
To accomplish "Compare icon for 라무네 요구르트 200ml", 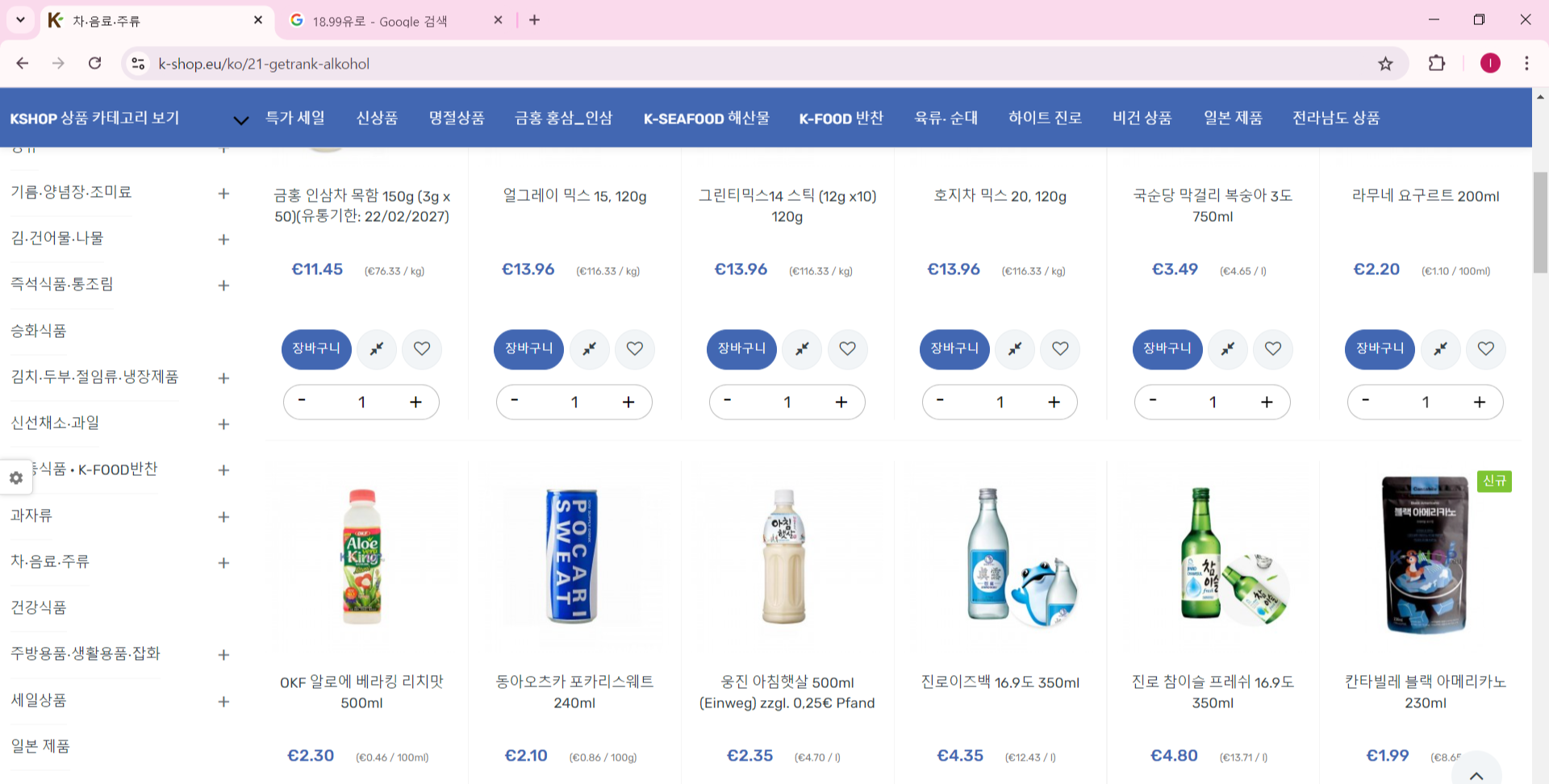I will tap(1440, 349).
